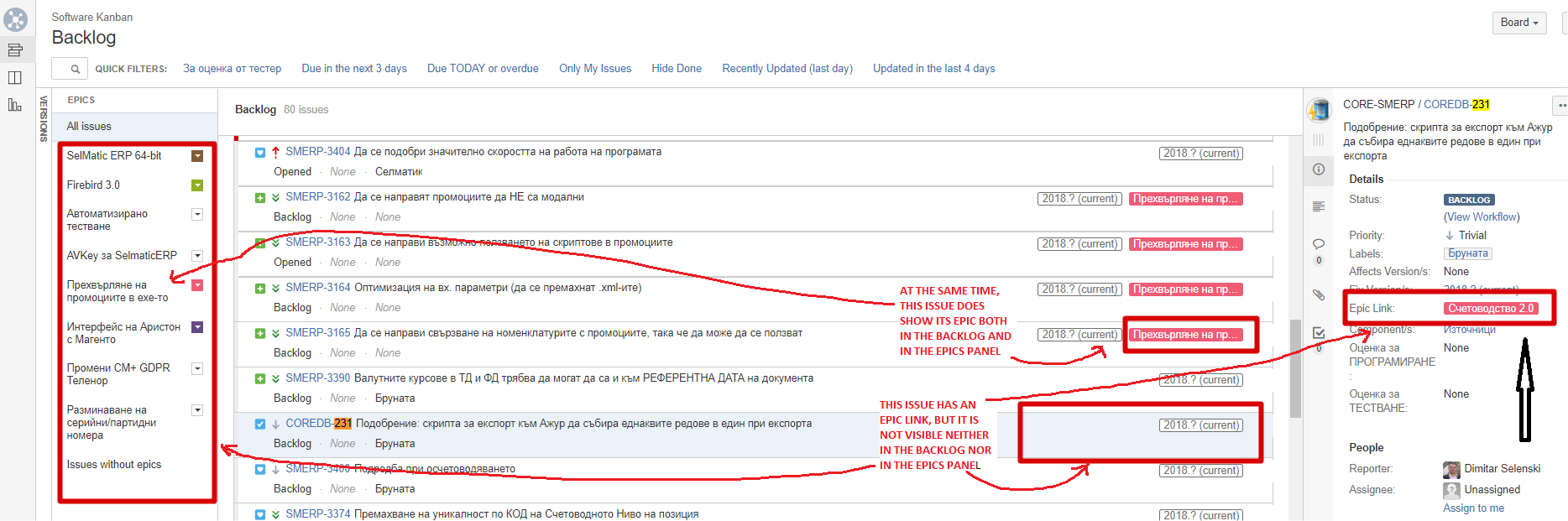Open the attachments paperclip icon
The height and width of the screenshot is (521, 1568).
pyautogui.click(x=1319, y=294)
